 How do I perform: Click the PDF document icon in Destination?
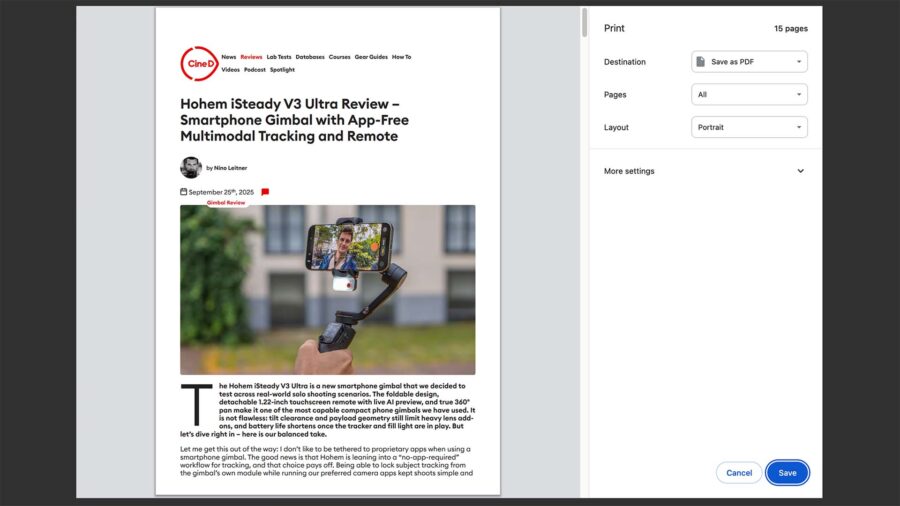coord(700,62)
